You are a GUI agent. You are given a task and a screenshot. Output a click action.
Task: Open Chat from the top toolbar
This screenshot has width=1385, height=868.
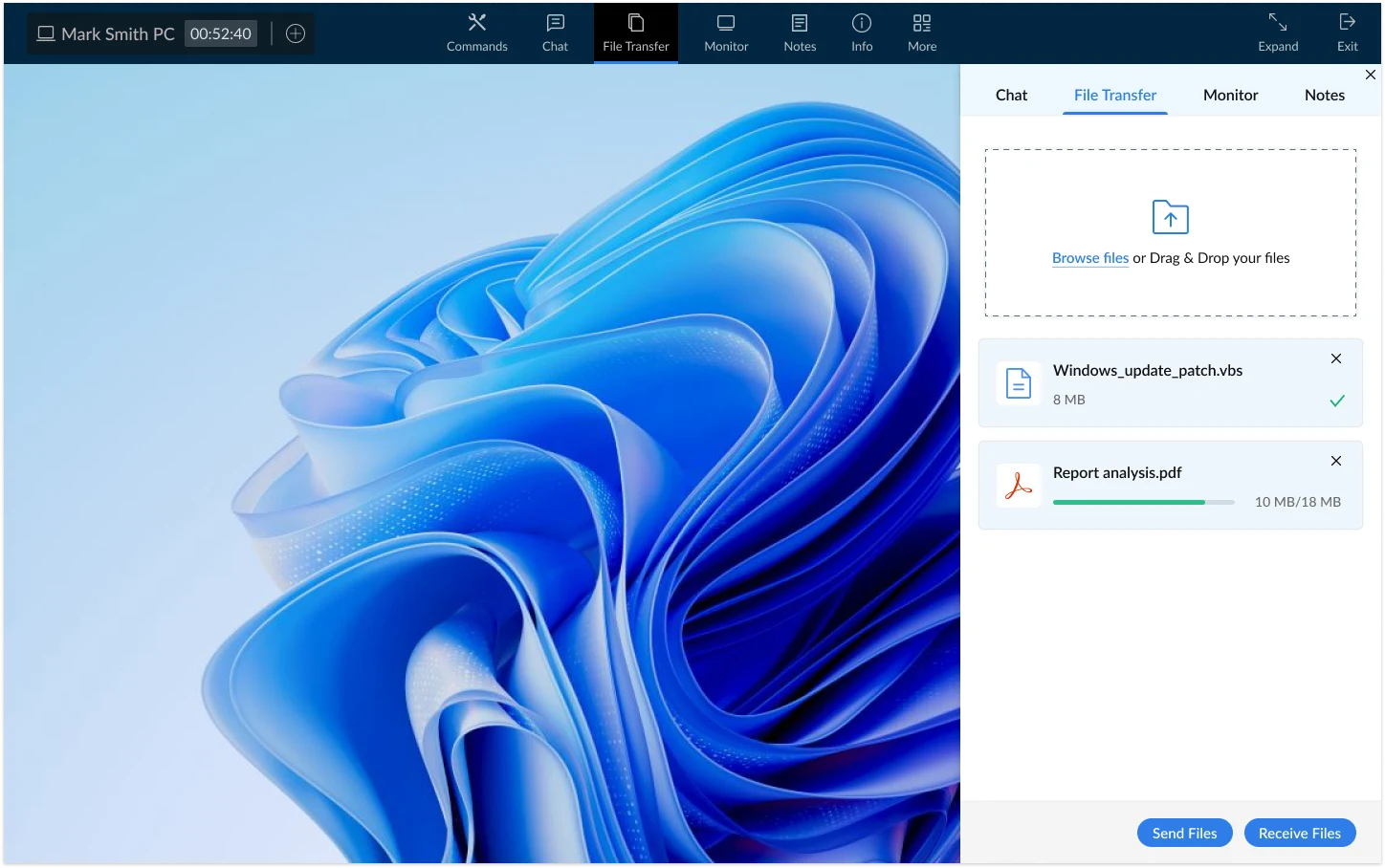[x=555, y=33]
